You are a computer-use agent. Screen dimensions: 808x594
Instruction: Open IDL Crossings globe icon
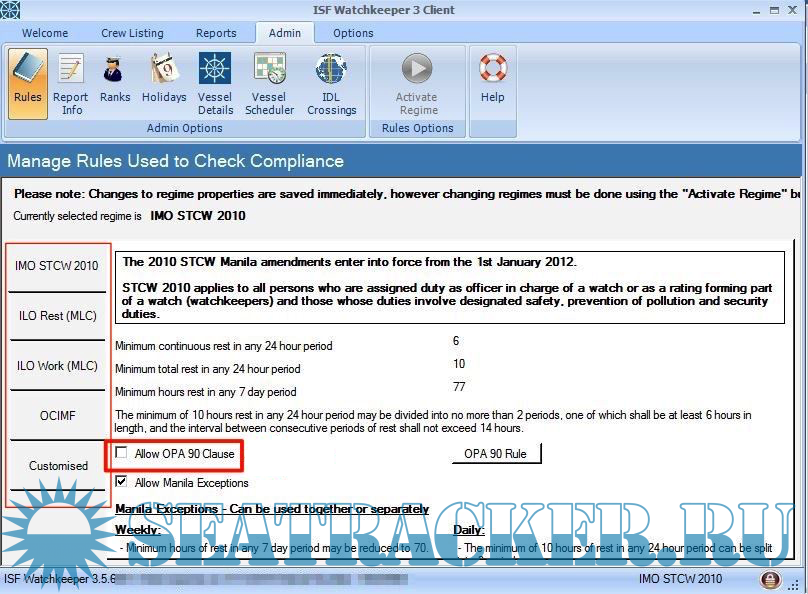click(x=331, y=82)
